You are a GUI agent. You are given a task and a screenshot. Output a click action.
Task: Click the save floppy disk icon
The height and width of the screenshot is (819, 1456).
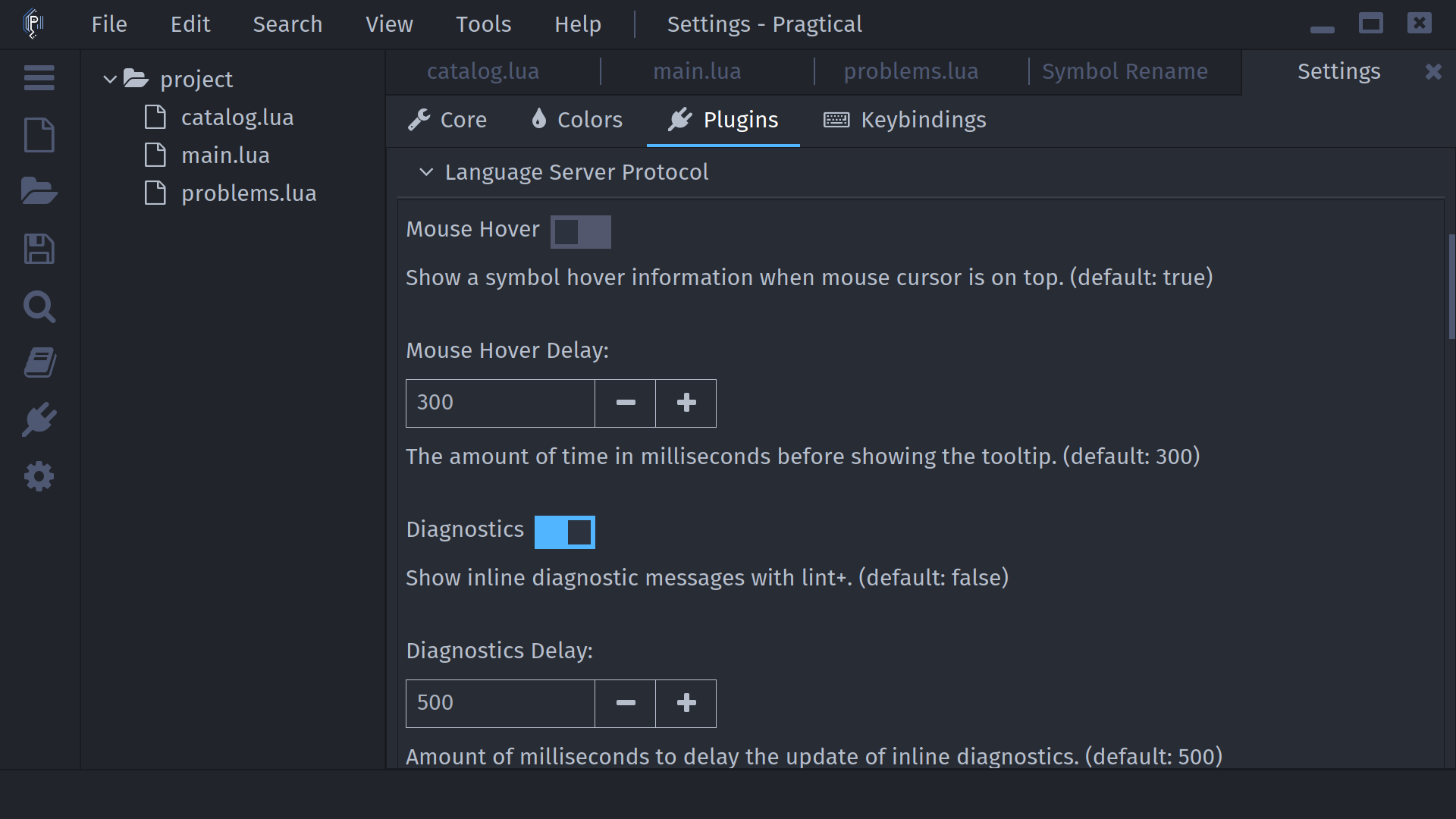39,249
